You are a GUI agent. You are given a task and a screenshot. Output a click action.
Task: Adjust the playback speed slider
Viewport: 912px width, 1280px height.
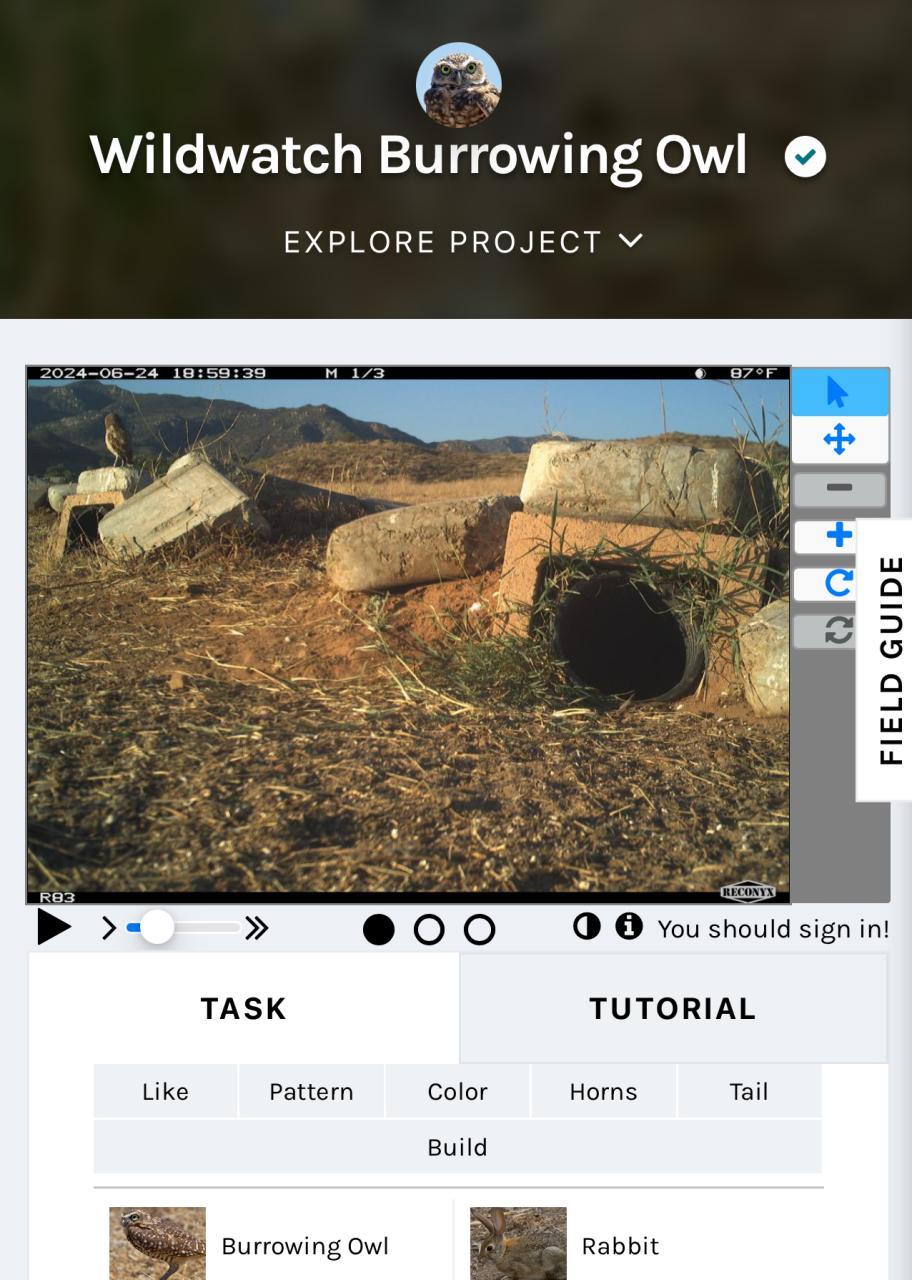coord(183,928)
